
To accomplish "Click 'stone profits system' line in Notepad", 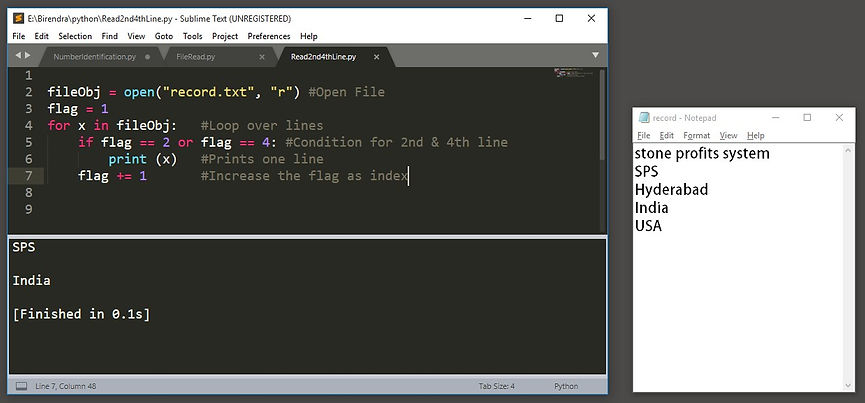I will [x=702, y=153].
